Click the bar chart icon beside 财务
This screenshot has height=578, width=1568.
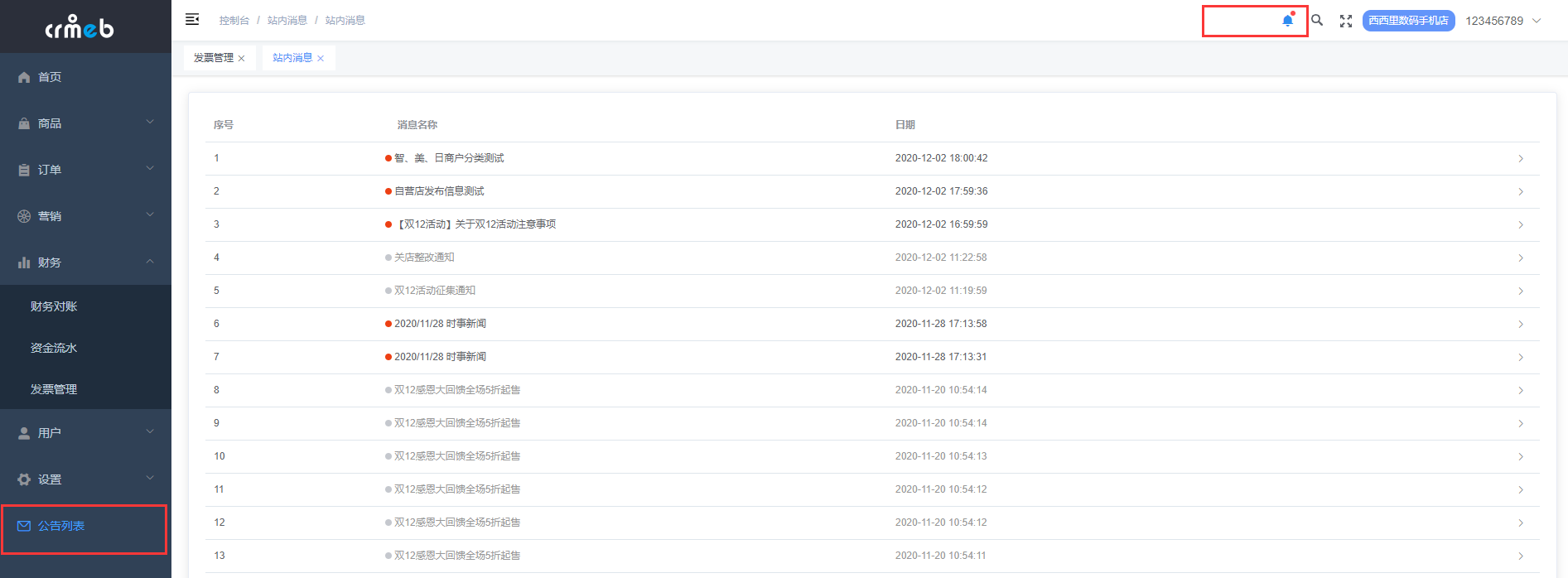click(24, 263)
